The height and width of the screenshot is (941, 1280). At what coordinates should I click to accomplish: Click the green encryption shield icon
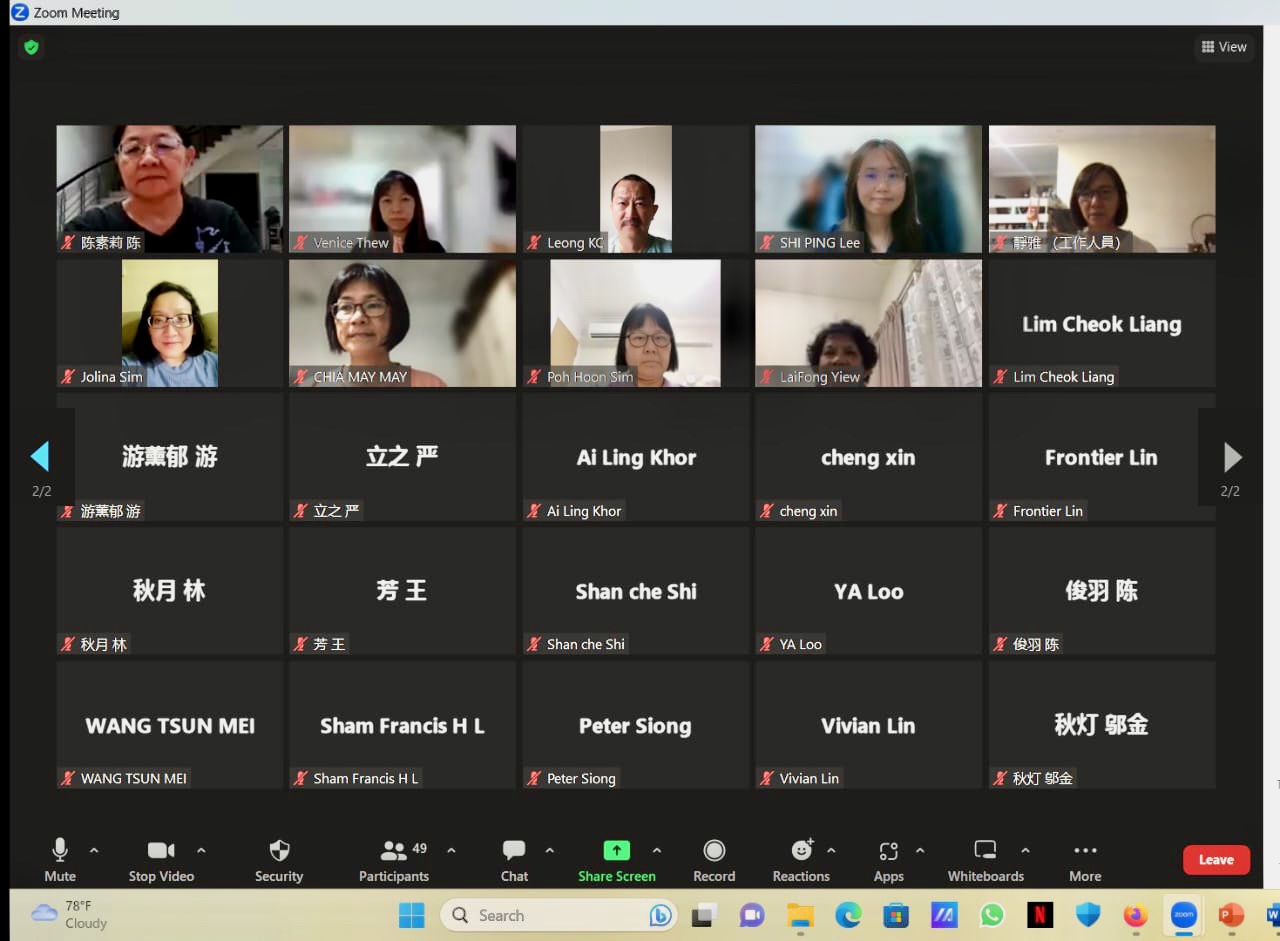32,47
